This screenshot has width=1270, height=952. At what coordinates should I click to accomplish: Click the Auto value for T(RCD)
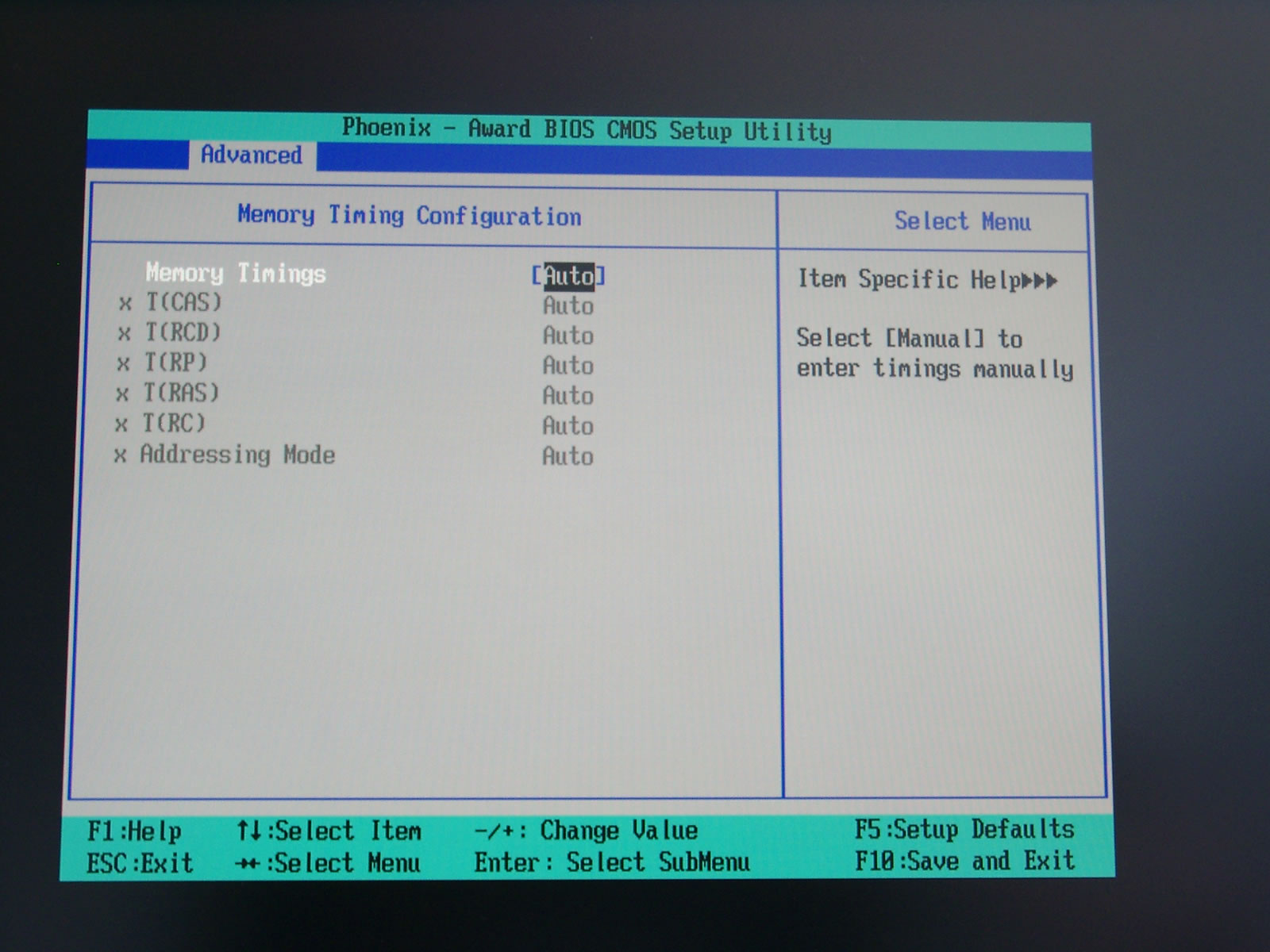568,336
